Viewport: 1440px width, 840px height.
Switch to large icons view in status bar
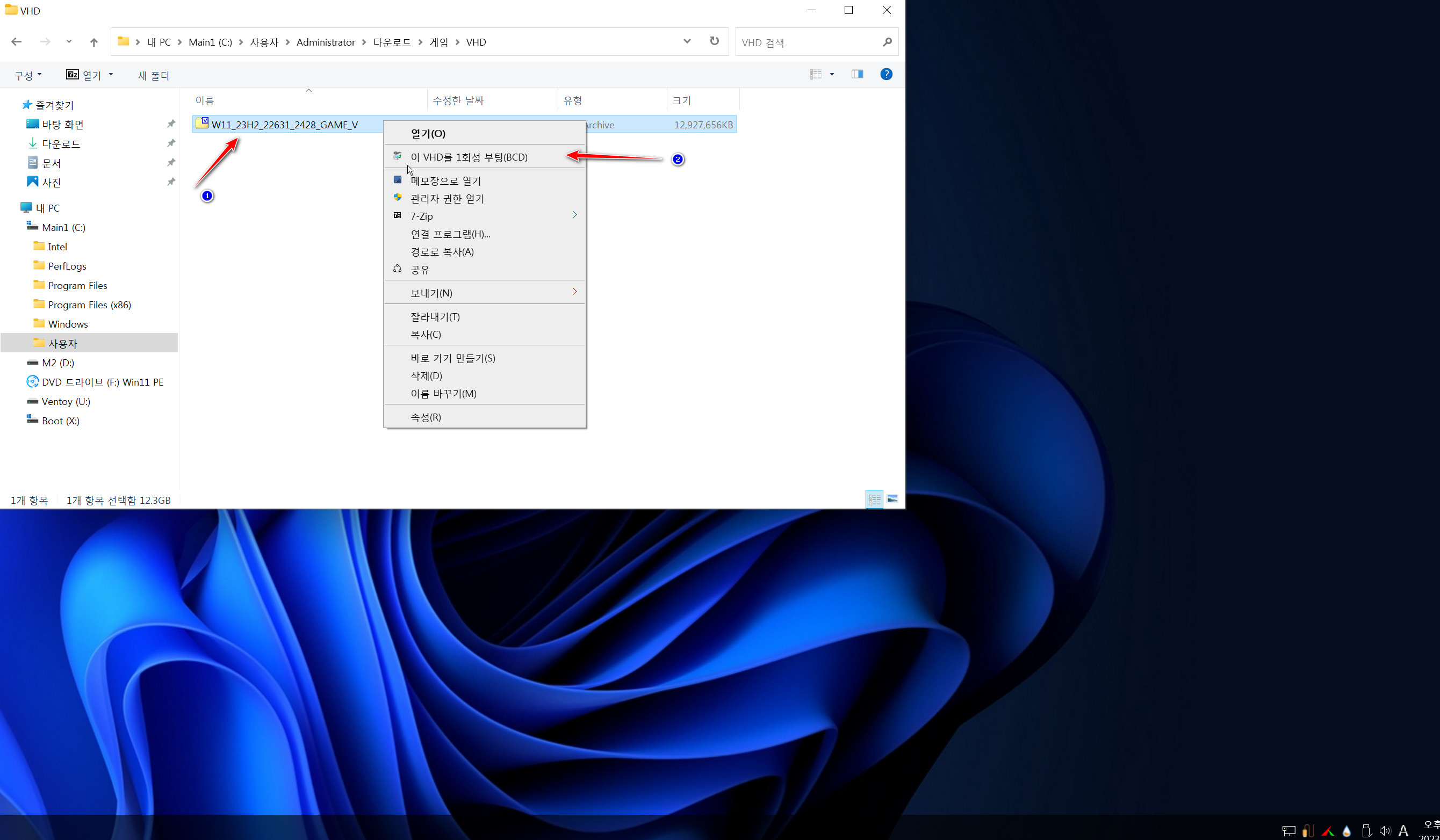pyautogui.click(x=892, y=499)
